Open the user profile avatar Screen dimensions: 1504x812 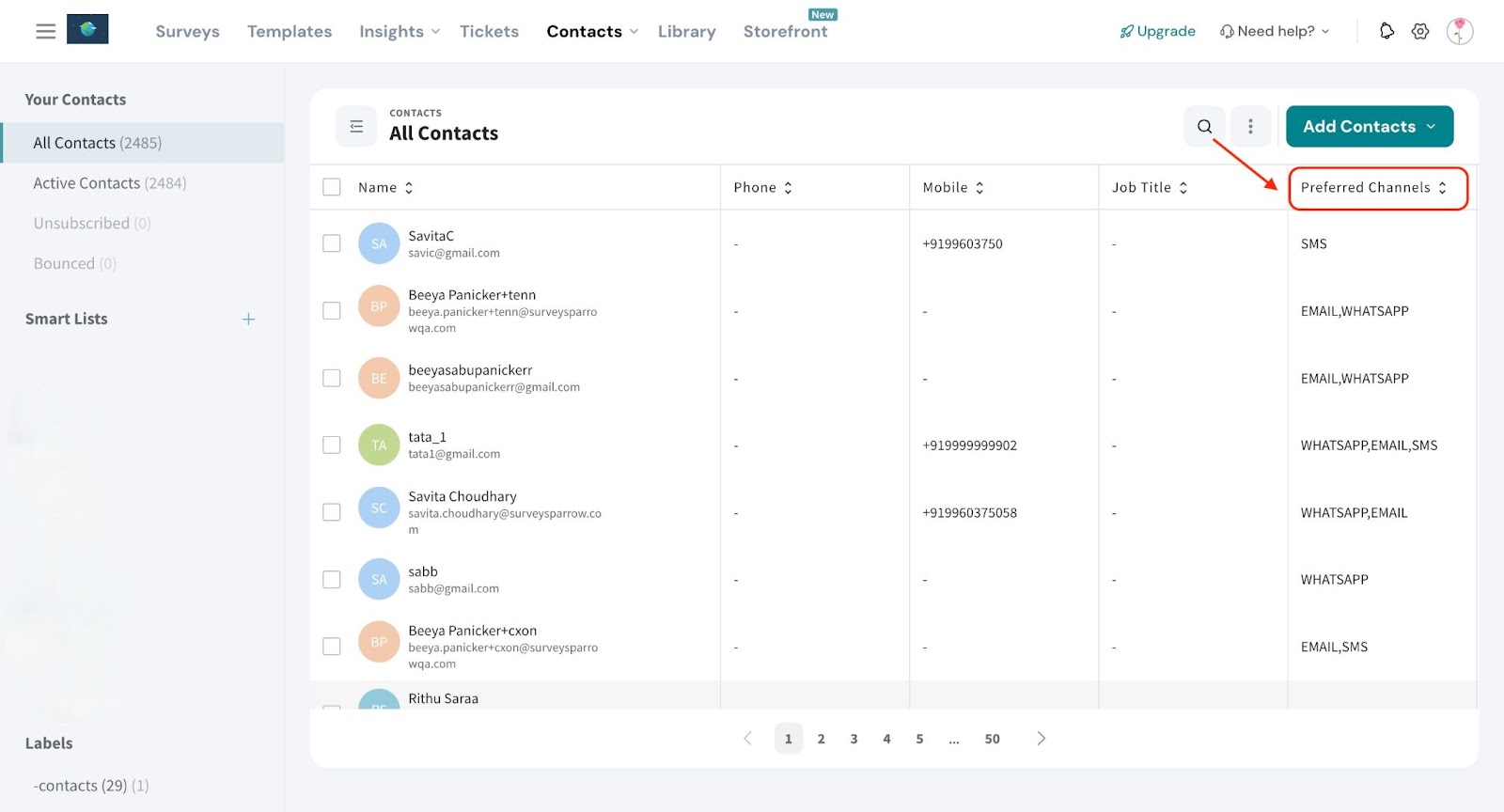1459,31
